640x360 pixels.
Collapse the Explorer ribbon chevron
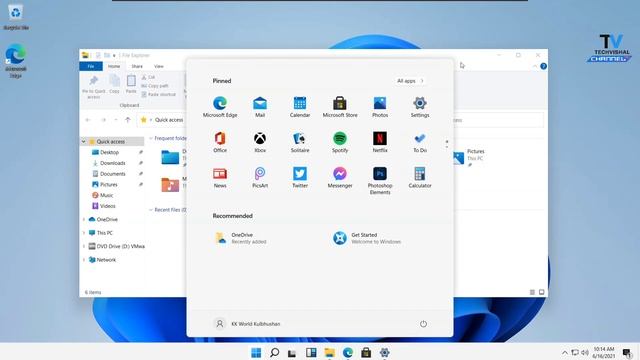(x=535, y=66)
